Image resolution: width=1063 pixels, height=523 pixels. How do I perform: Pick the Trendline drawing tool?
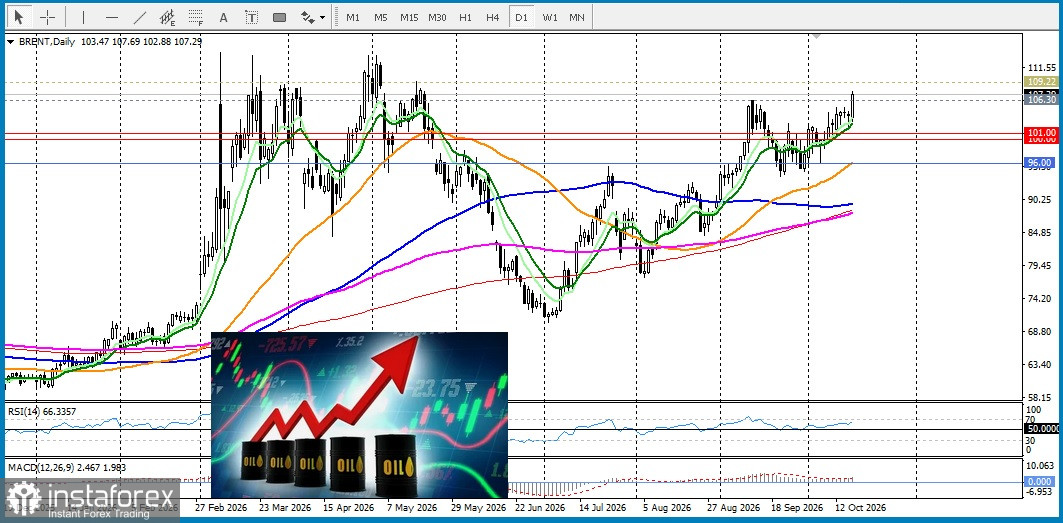[140, 17]
